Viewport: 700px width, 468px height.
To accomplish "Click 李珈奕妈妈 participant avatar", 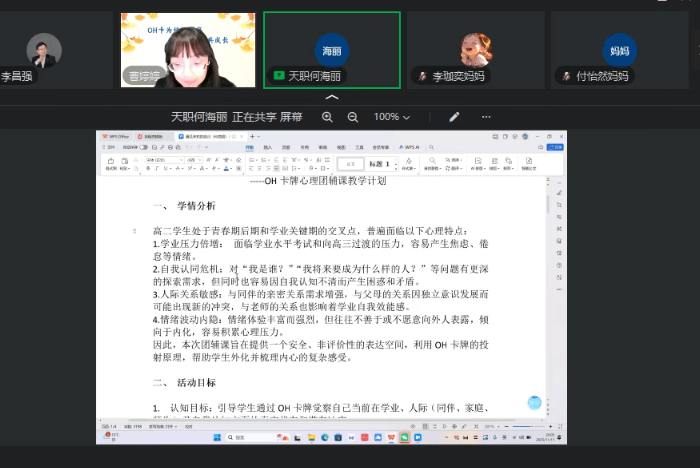I will click(475, 49).
